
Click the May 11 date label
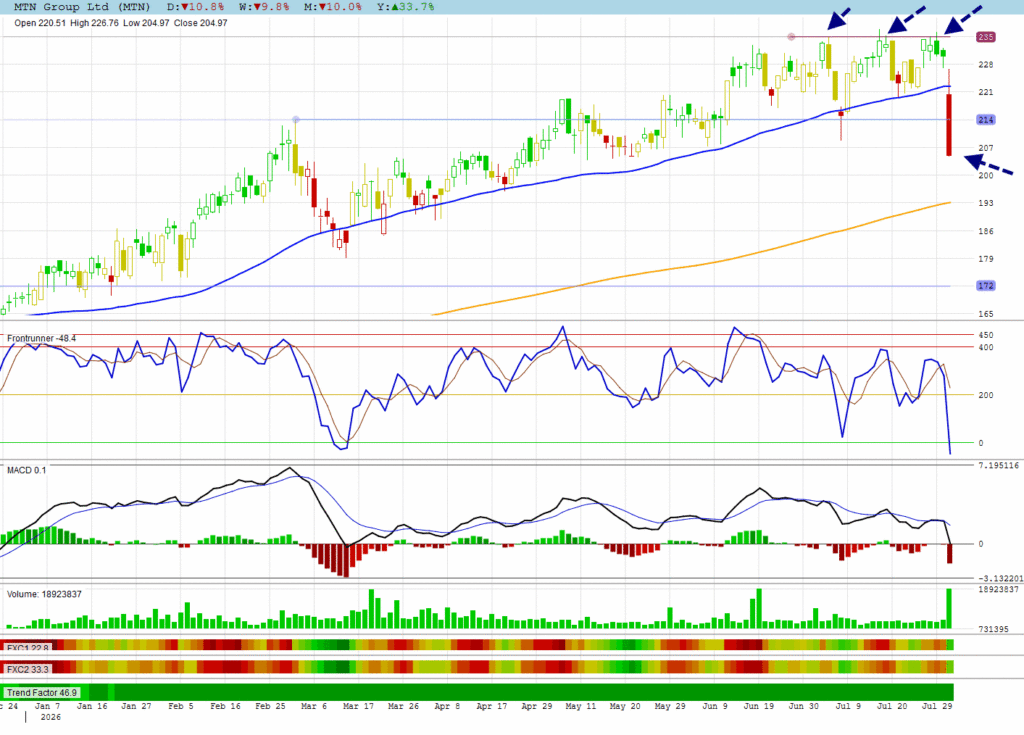tap(581, 706)
